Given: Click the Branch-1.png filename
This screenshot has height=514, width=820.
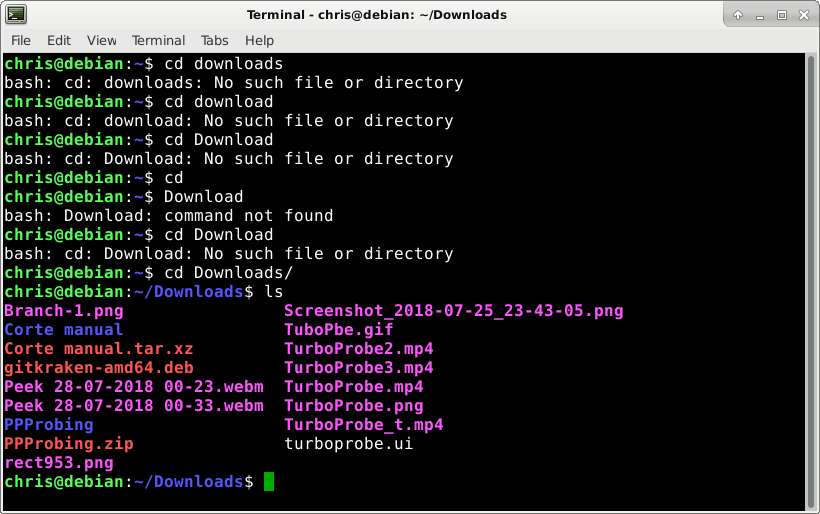Looking at the screenshot, I should [64, 311].
